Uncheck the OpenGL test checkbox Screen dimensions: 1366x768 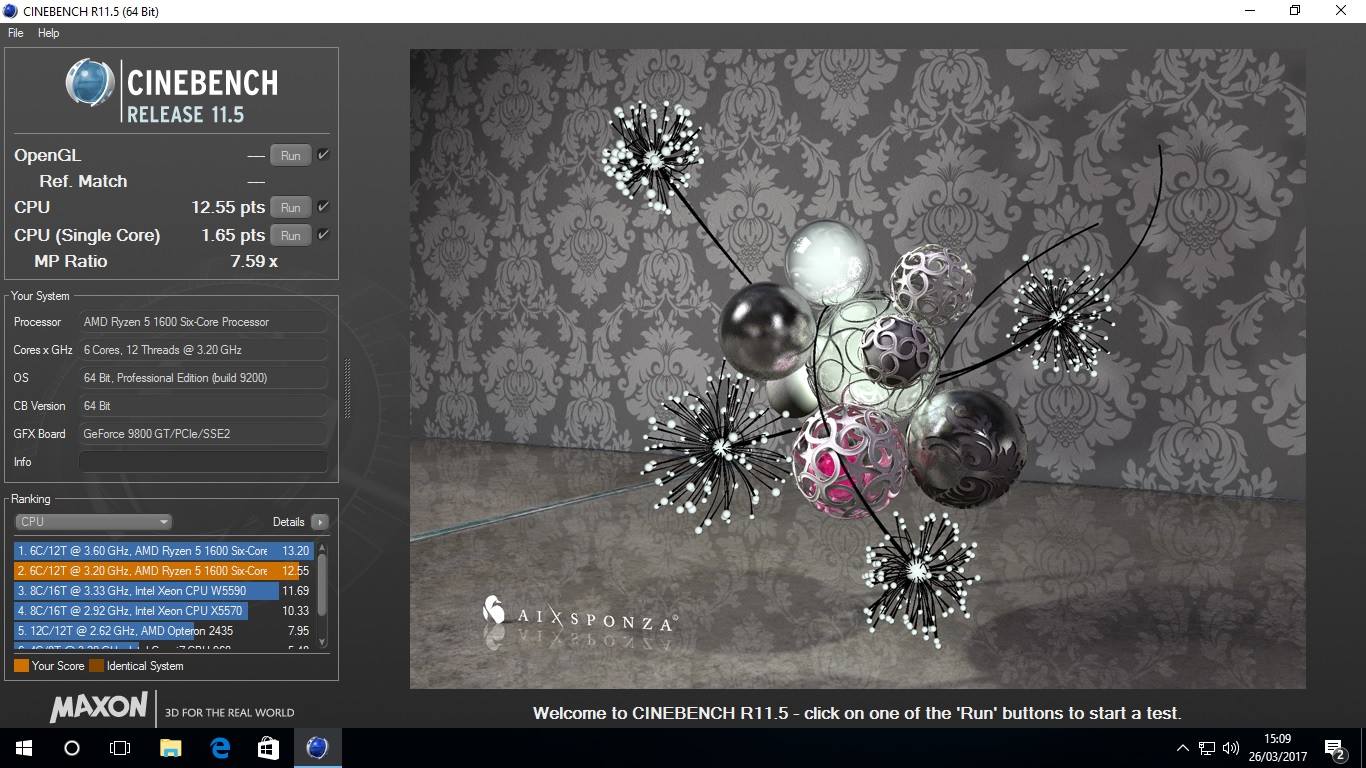point(323,155)
